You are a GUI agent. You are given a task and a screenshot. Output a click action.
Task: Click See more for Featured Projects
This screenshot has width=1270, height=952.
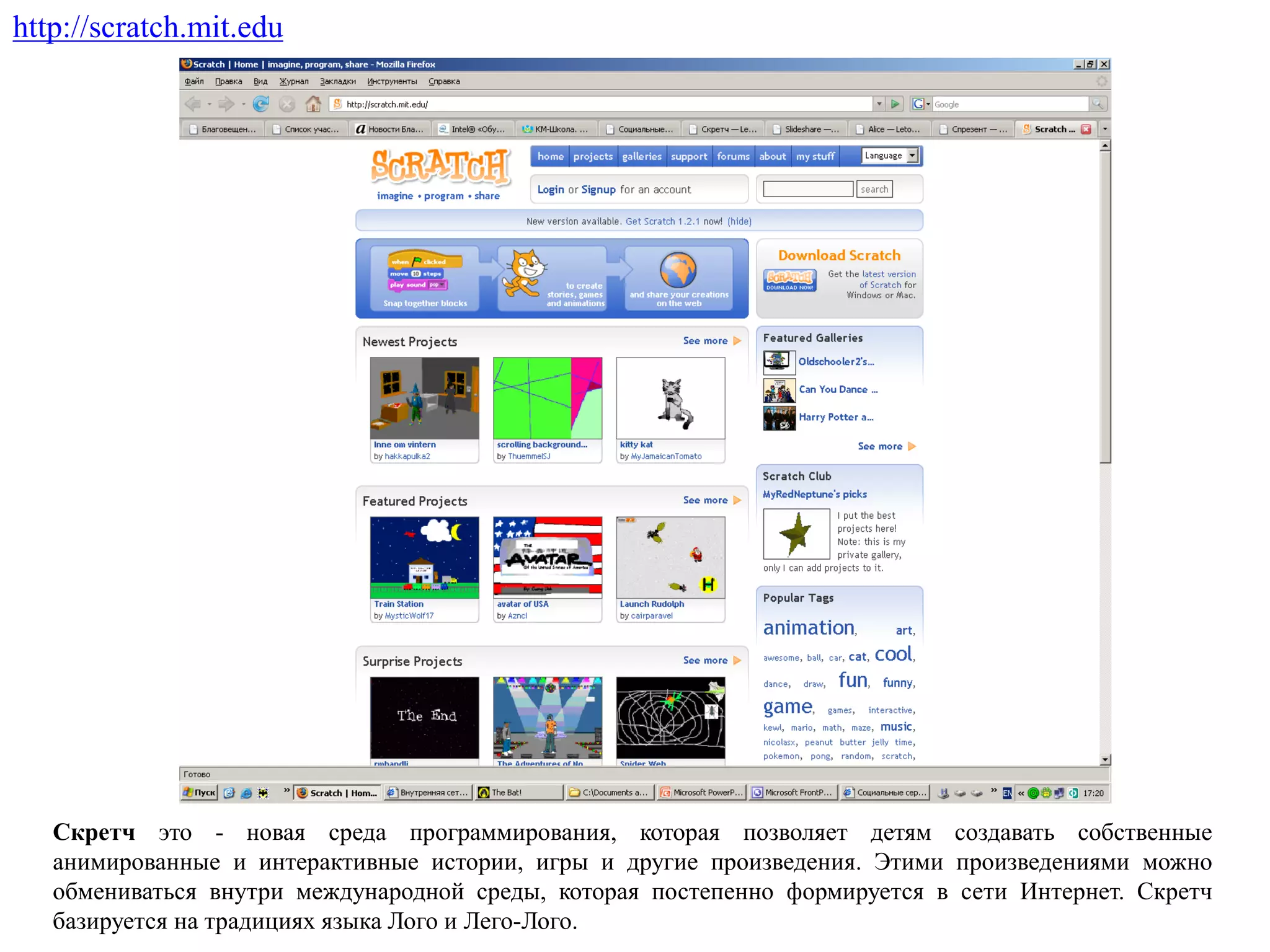coord(706,500)
